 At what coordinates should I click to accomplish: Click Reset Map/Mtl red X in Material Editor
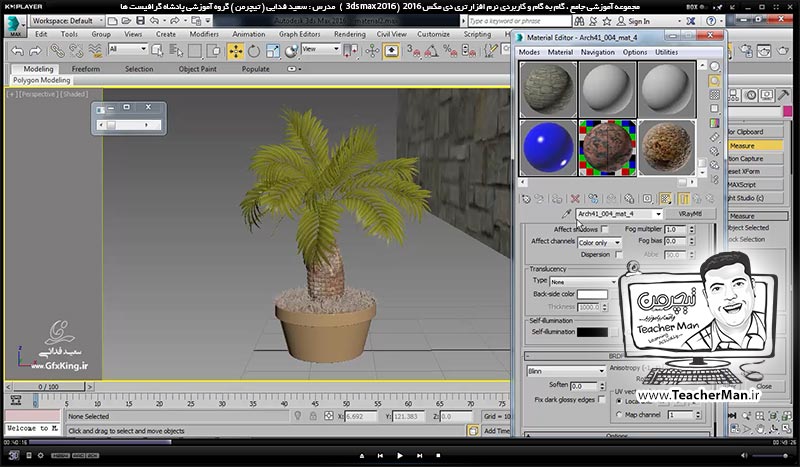click(x=575, y=199)
